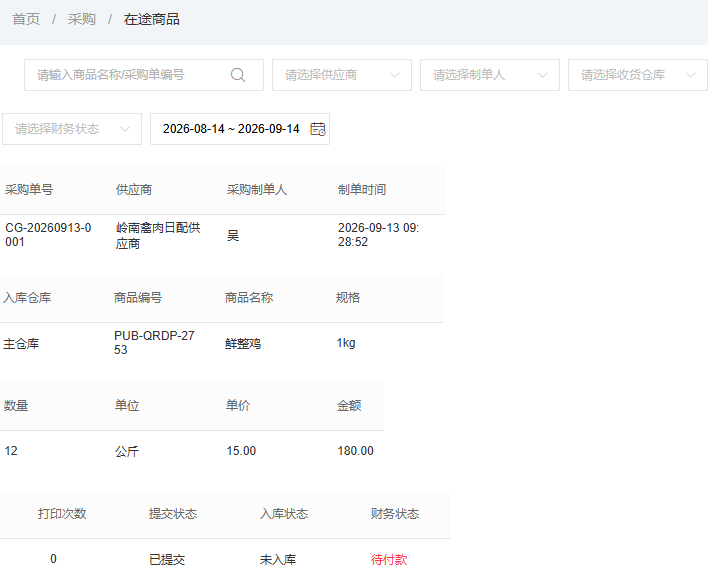Click the unit price 15.00 cell
The width and height of the screenshot is (708, 580).
pyautogui.click(x=241, y=451)
